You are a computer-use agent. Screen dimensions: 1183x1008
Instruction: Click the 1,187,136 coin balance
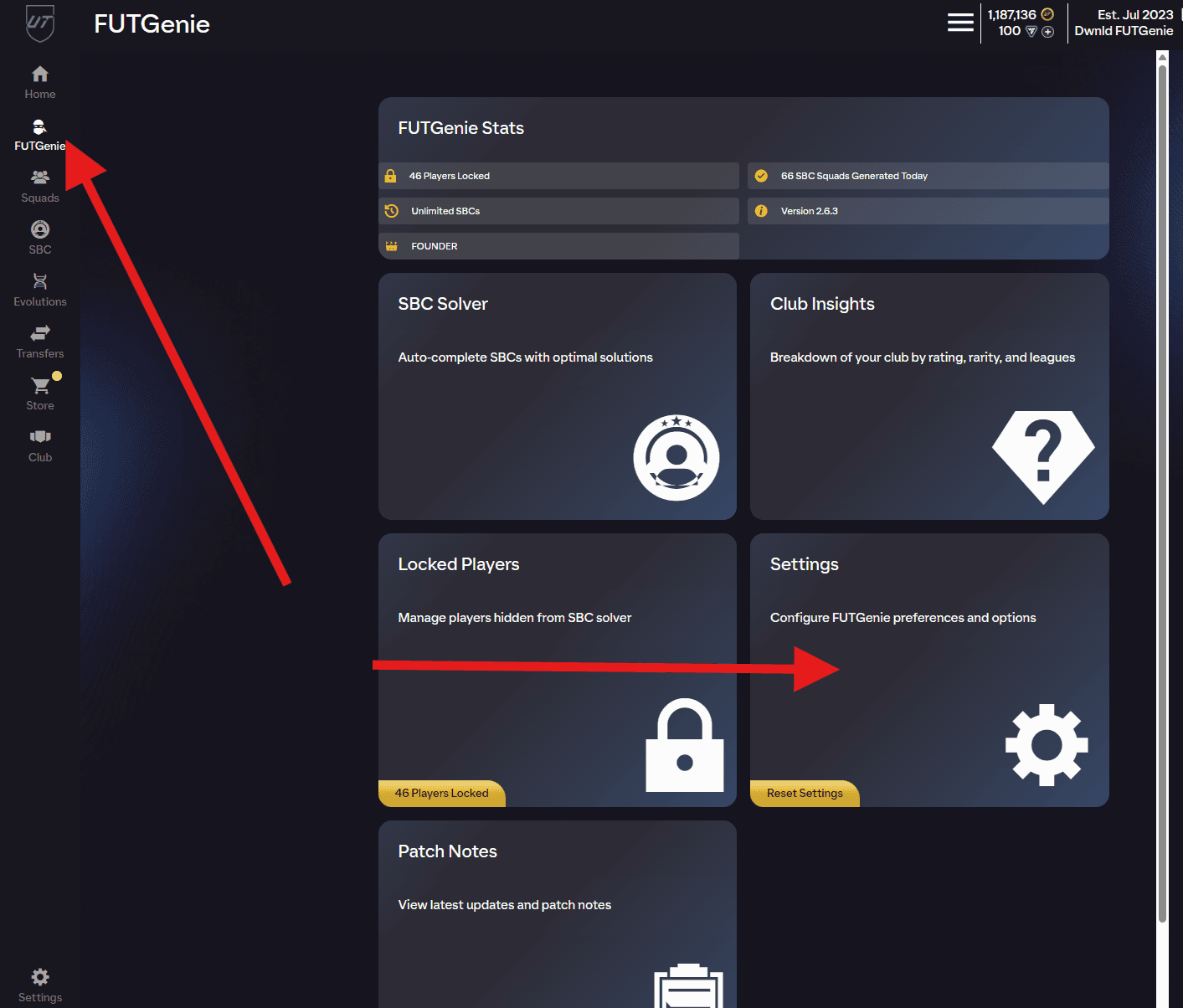(1011, 15)
